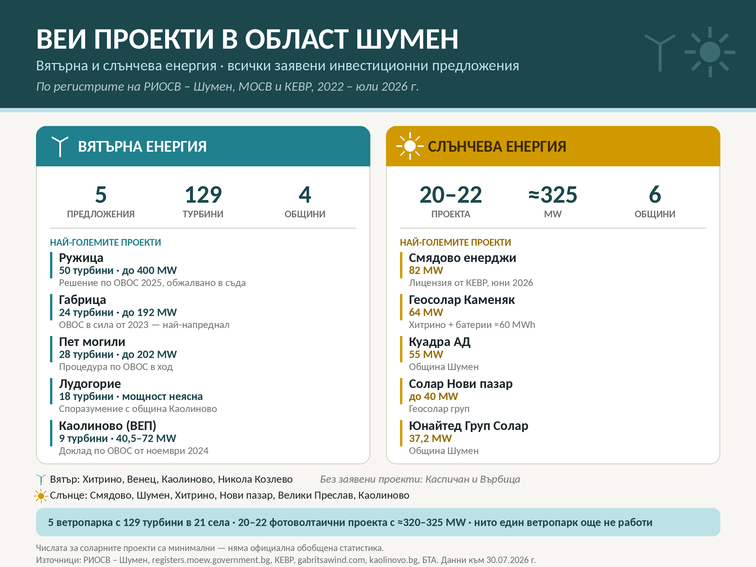
Task: Click Хитрино + батерии ≈60 MWh
Action: (472, 325)
